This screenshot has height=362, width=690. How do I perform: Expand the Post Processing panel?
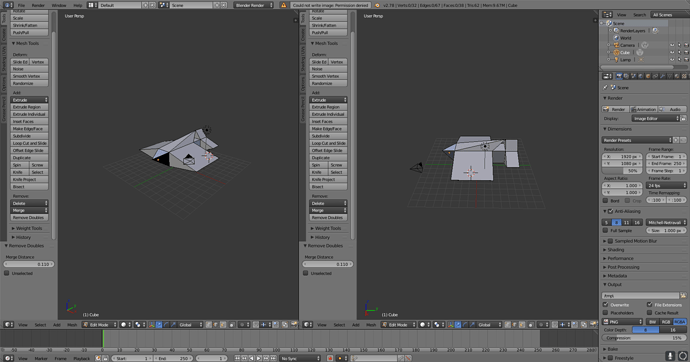pos(623,267)
